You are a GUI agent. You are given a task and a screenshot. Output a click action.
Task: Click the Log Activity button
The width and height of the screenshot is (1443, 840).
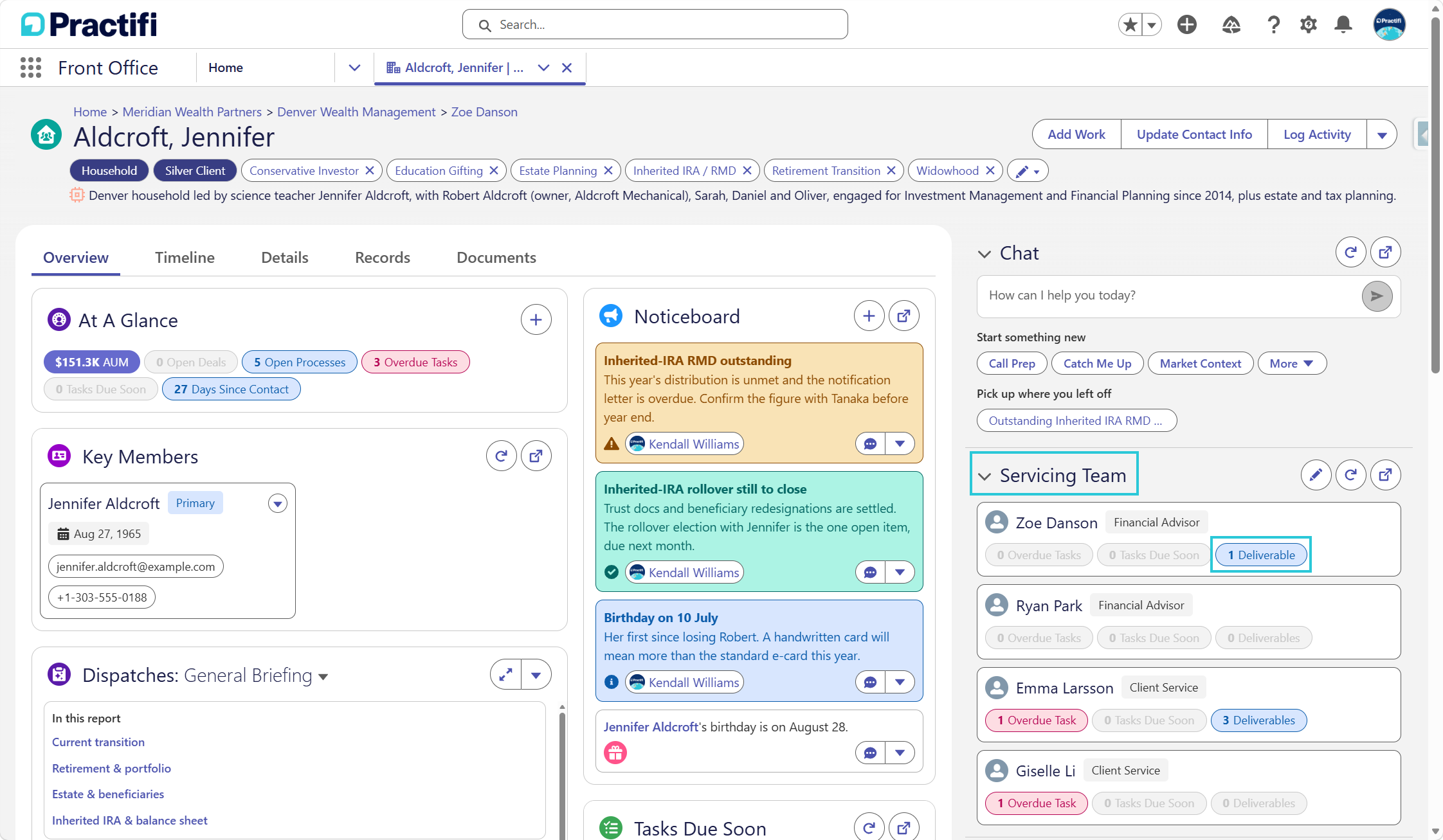1317,134
